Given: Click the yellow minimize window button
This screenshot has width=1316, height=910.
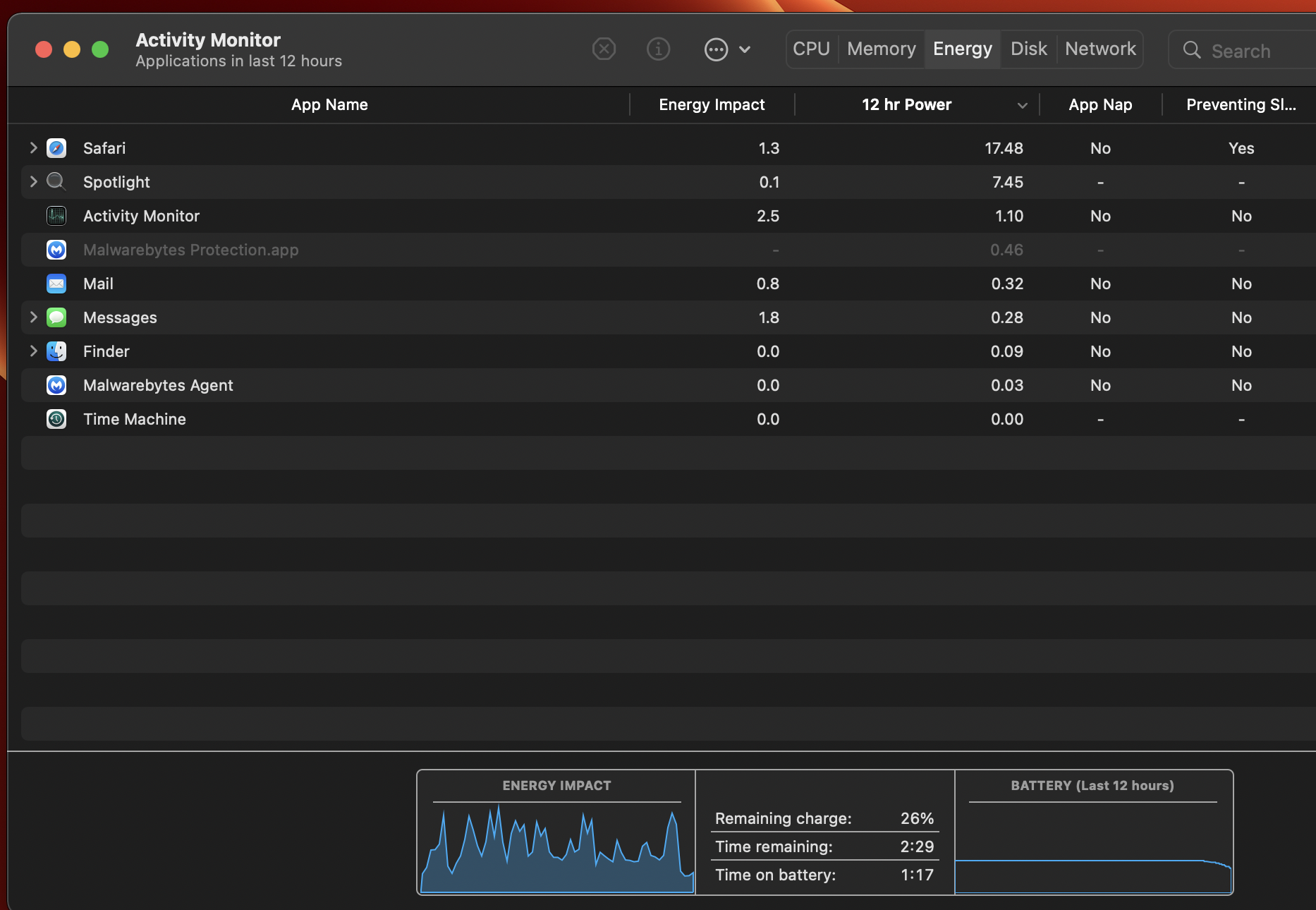Looking at the screenshot, I should (x=72, y=49).
